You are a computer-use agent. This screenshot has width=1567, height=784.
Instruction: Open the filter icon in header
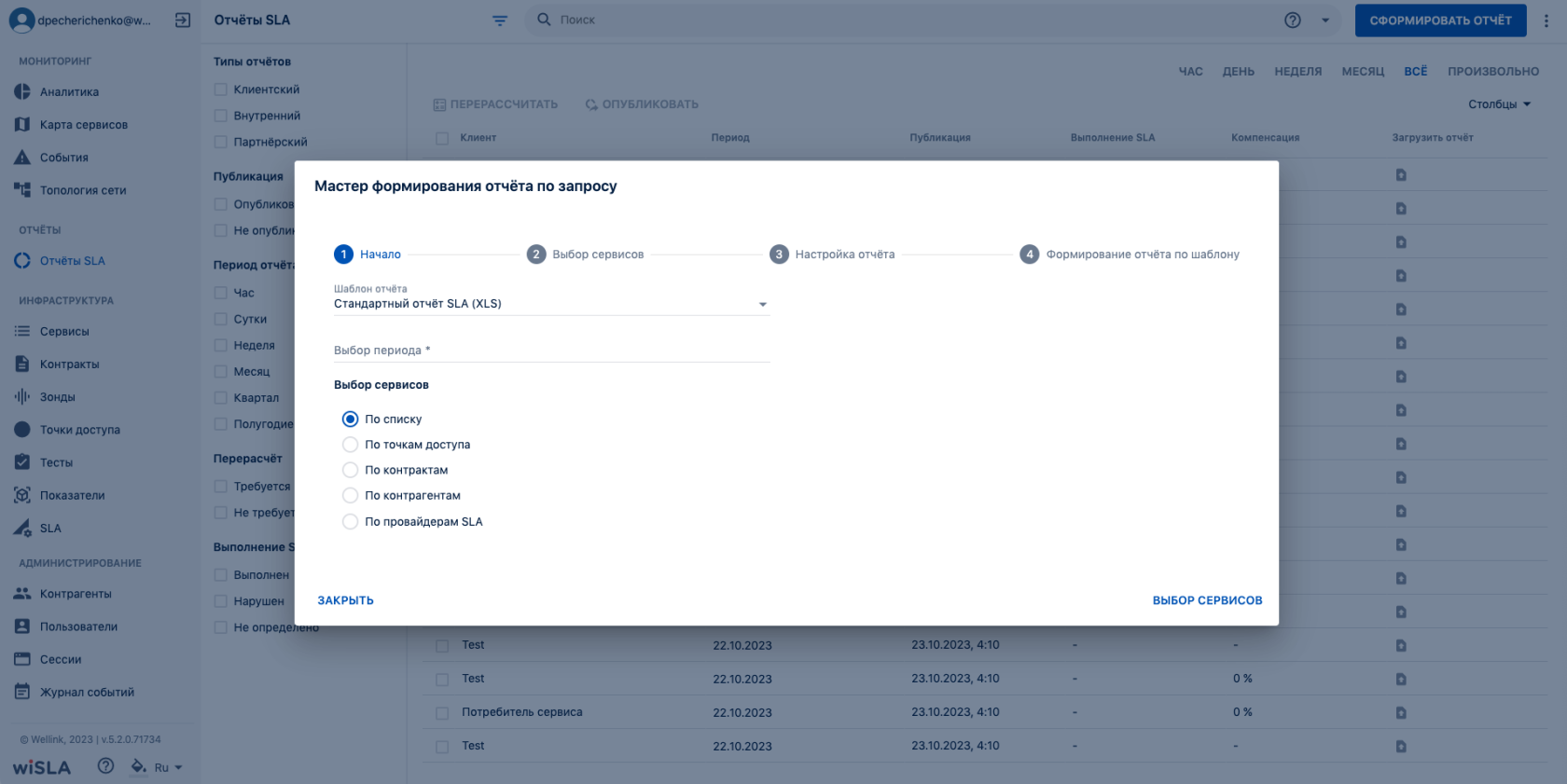click(x=500, y=21)
